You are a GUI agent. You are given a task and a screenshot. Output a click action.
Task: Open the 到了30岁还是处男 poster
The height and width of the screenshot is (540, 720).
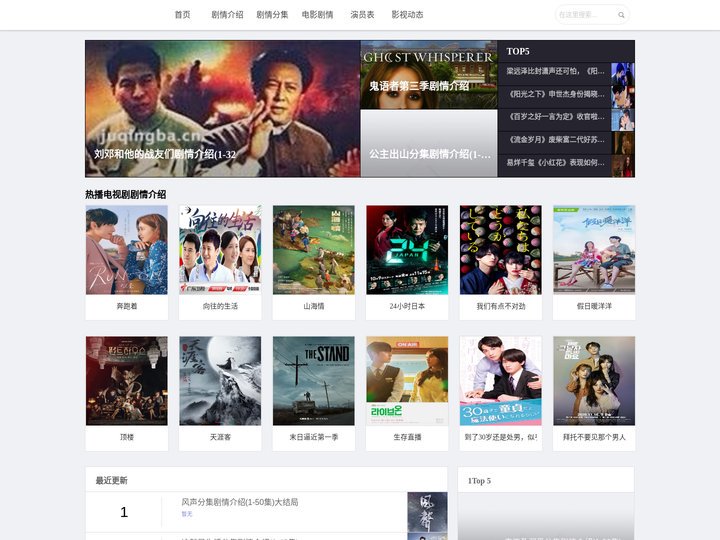501,381
